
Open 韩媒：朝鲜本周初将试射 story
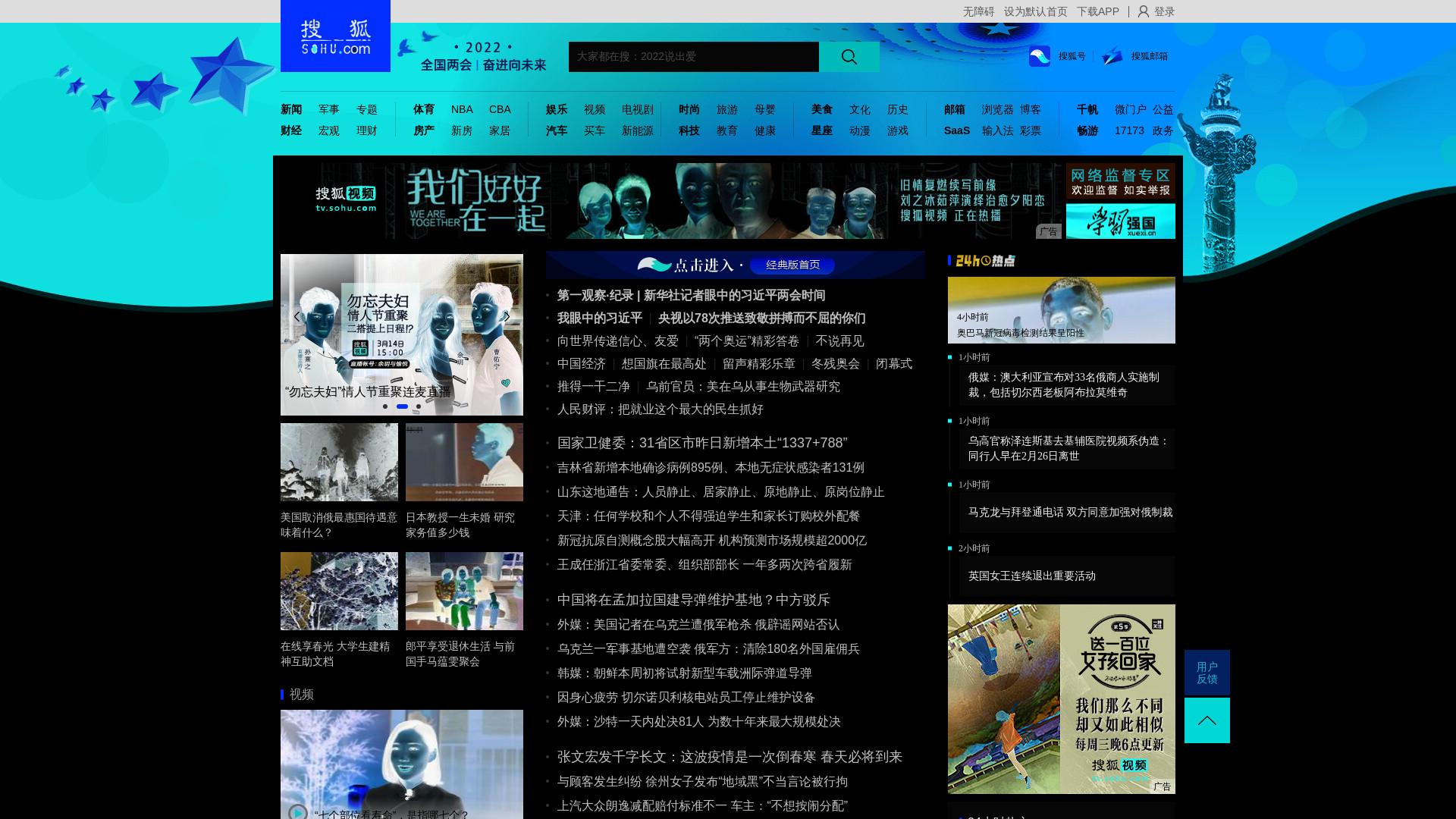click(684, 673)
